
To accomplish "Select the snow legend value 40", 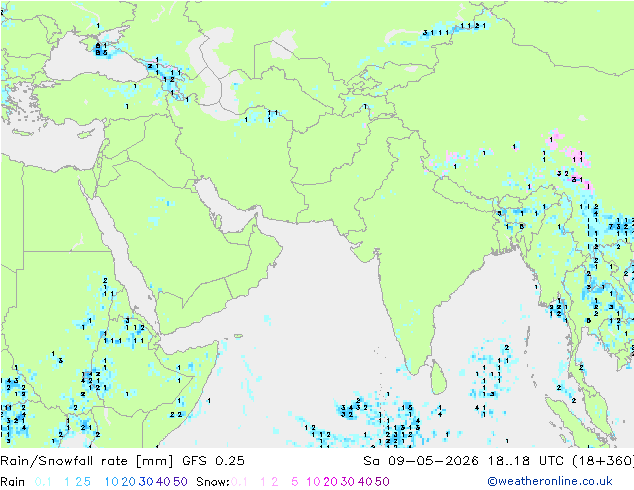I will (x=365, y=482).
